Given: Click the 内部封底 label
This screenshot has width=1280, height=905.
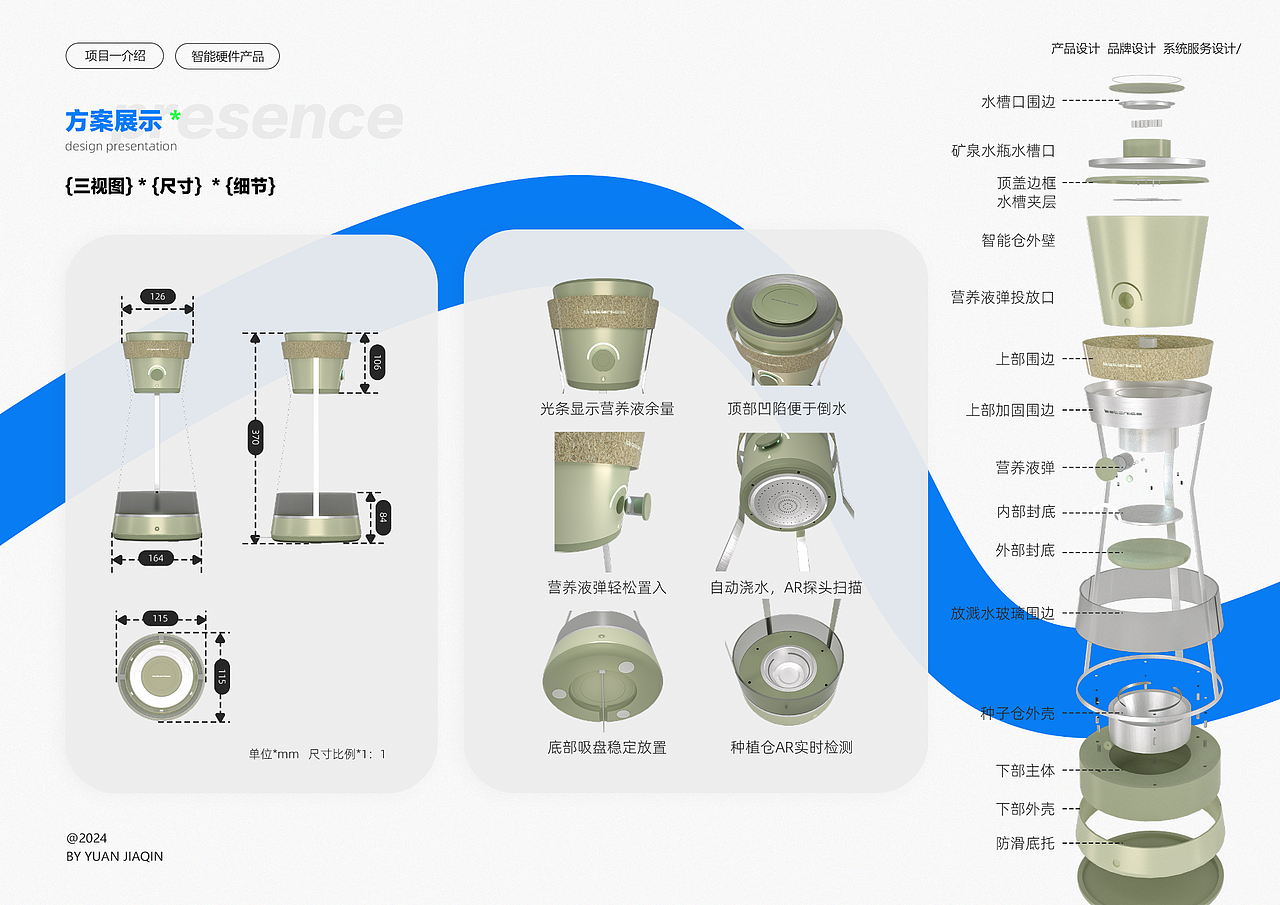Looking at the screenshot, I should pyautogui.click(x=1026, y=512).
